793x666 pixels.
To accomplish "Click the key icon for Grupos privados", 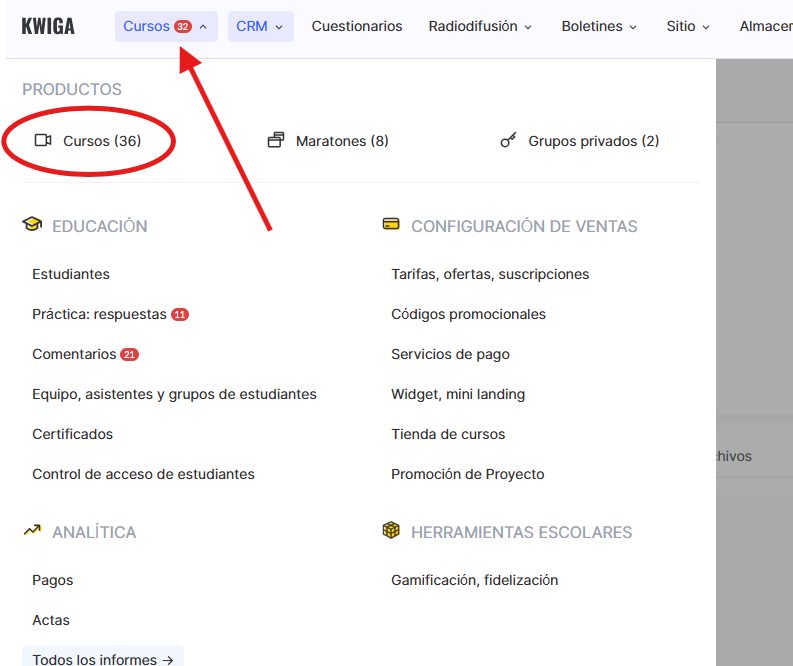I will (x=508, y=141).
